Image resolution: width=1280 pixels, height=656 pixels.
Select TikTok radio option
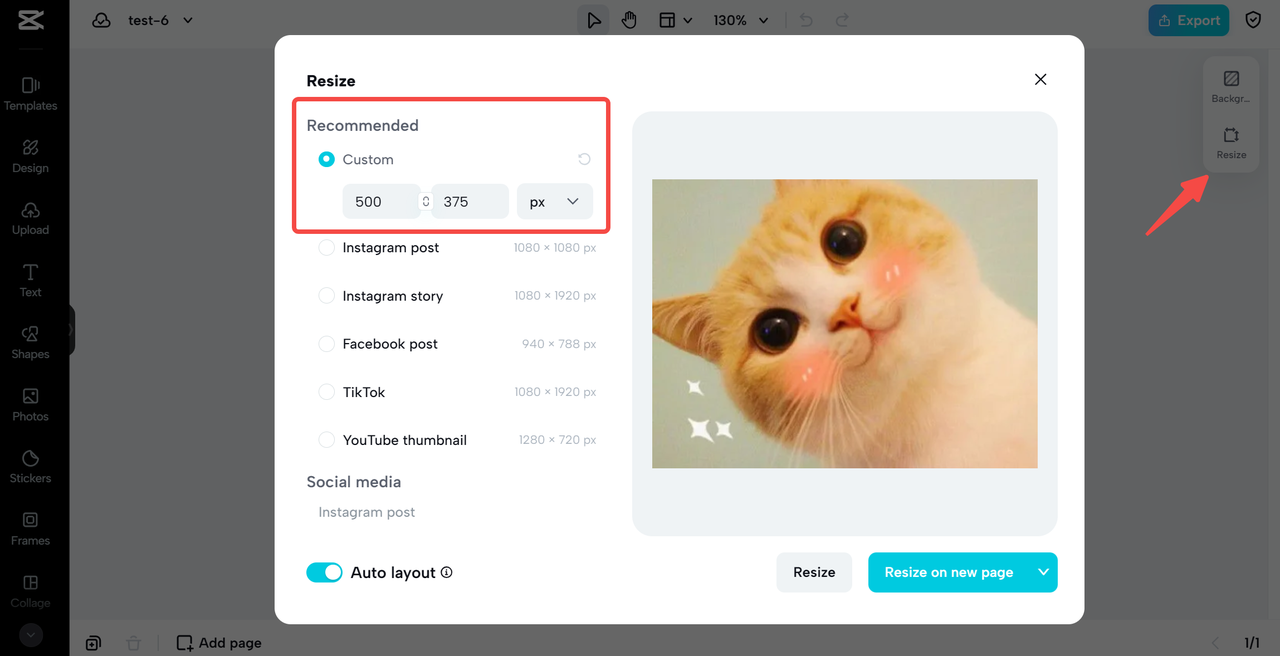(x=326, y=392)
